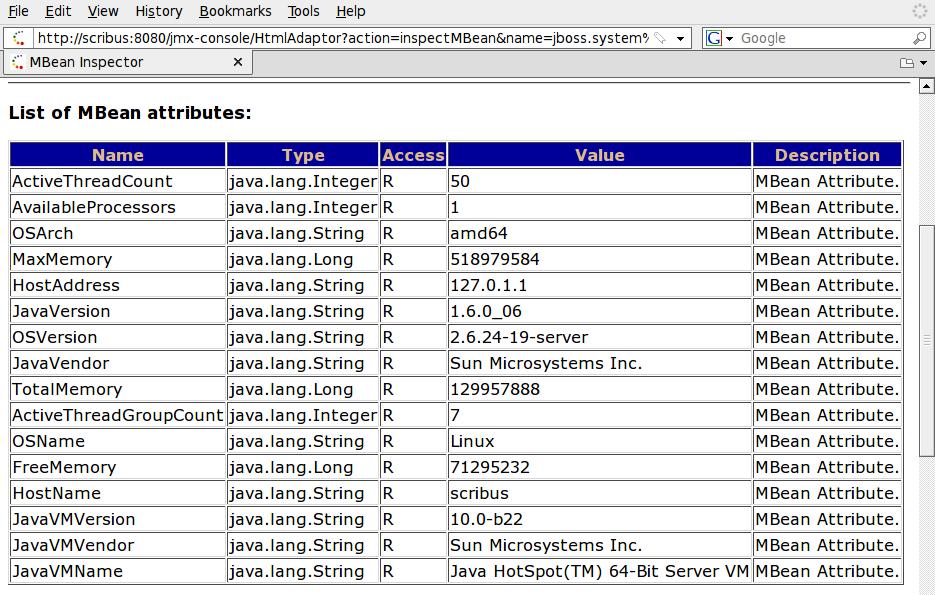935x595 pixels.
Task: Click the browser activity throbber icon
Action: pyautogui.click(x=919, y=11)
